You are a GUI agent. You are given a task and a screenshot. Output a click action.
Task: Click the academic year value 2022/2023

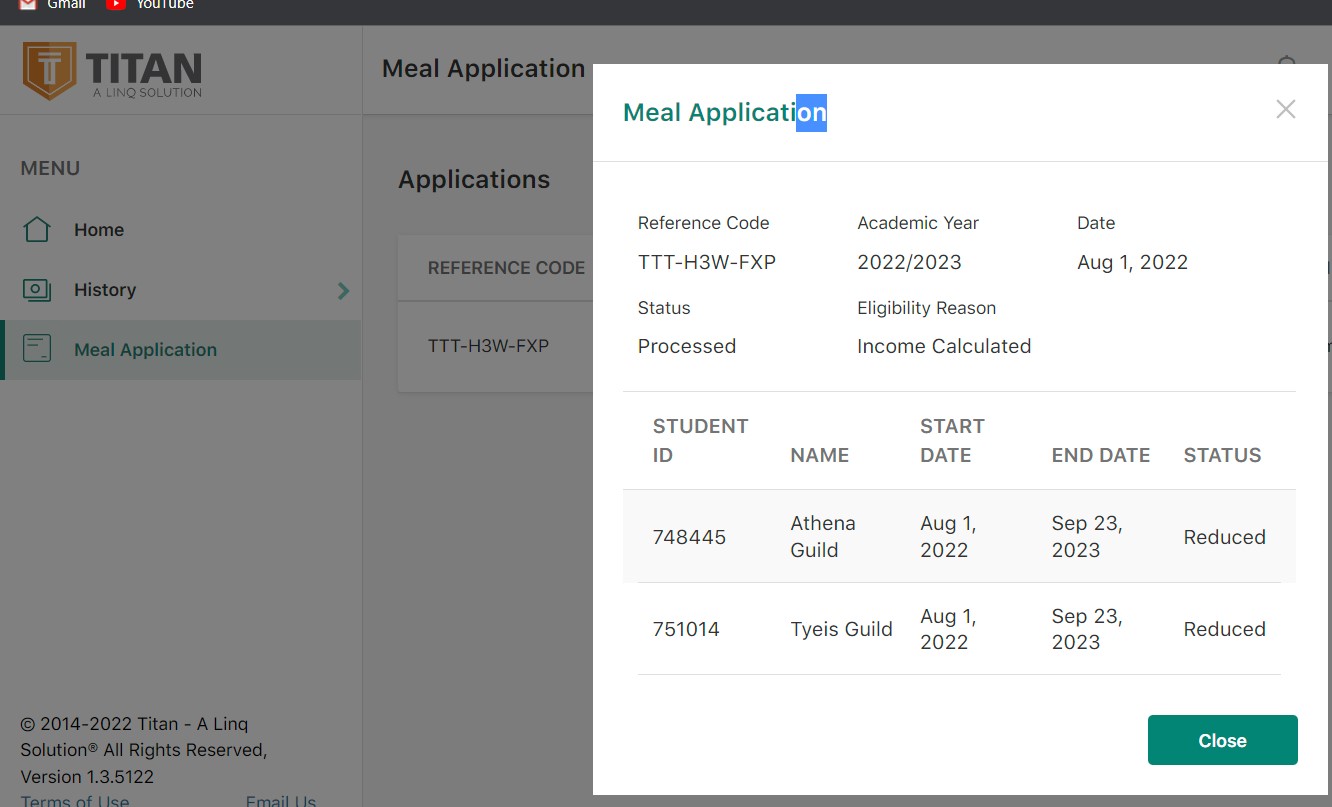click(x=909, y=263)
